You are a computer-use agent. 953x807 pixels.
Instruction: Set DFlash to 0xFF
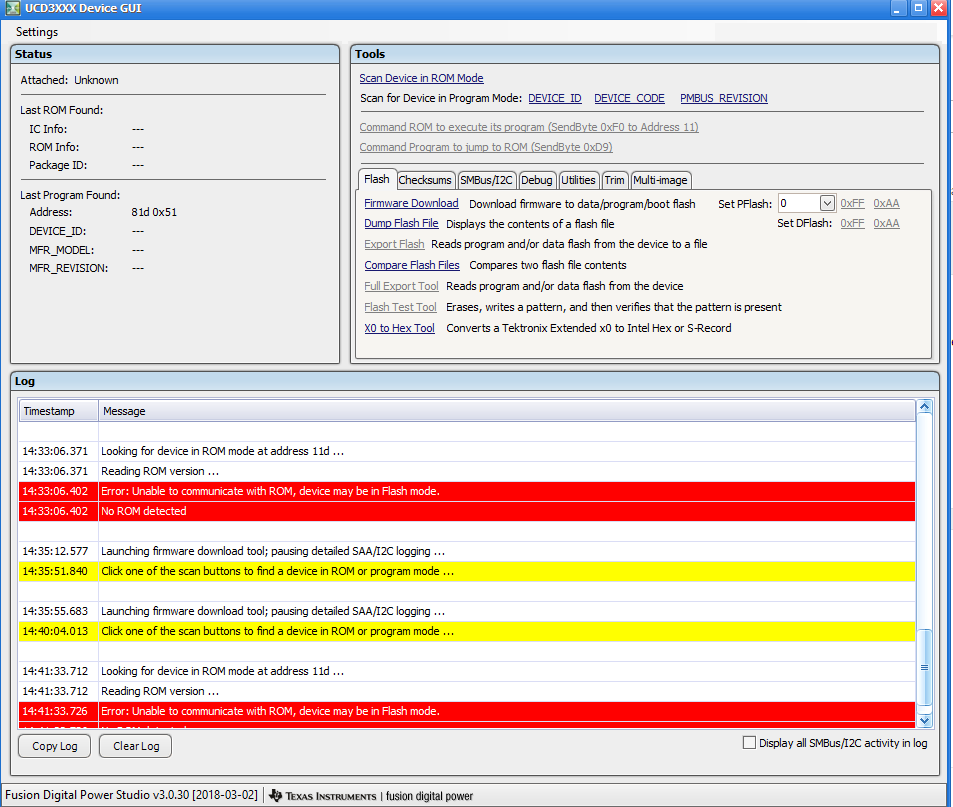[852, 224]
